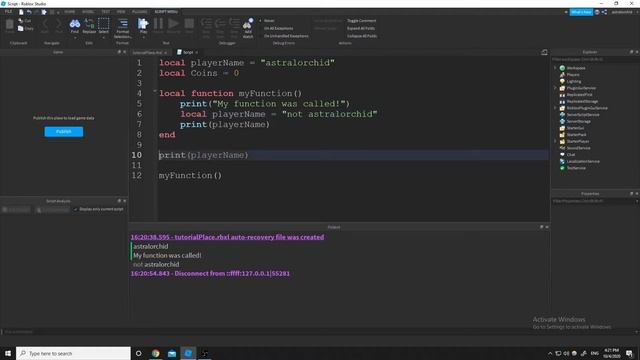Click the new file icon in quick access bar

point(21,12)
